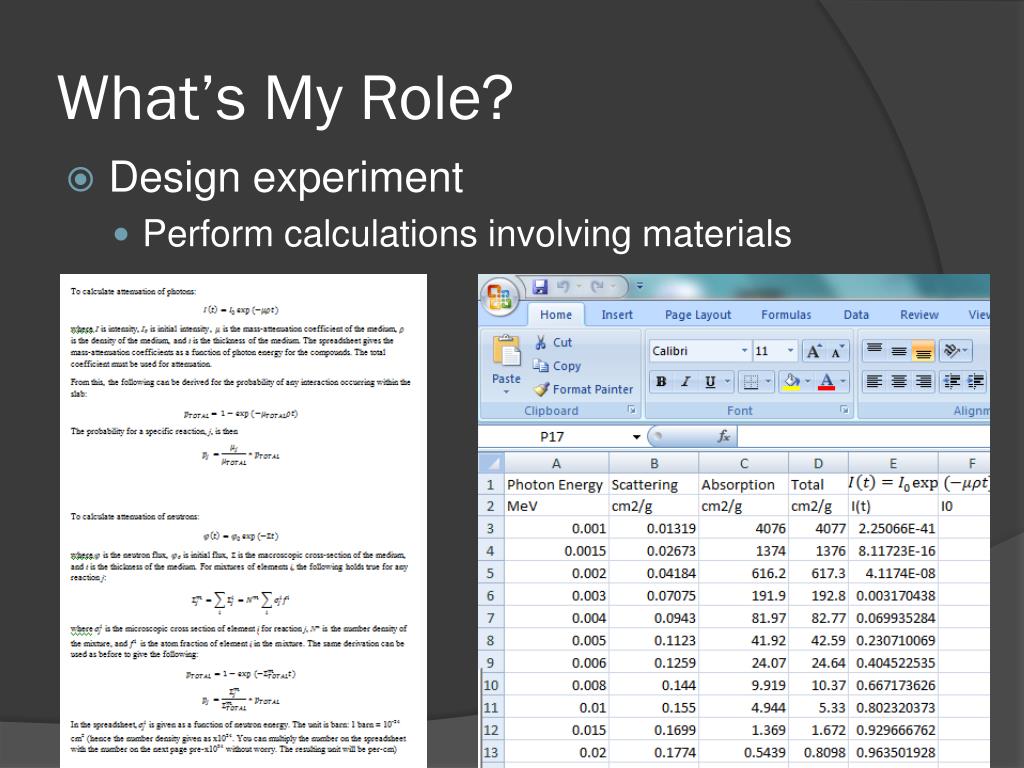The height and width of the screenshot is (768, 1024).
Task: Select the cell "Photon Energy"
Action: click(x=556, y=485)
